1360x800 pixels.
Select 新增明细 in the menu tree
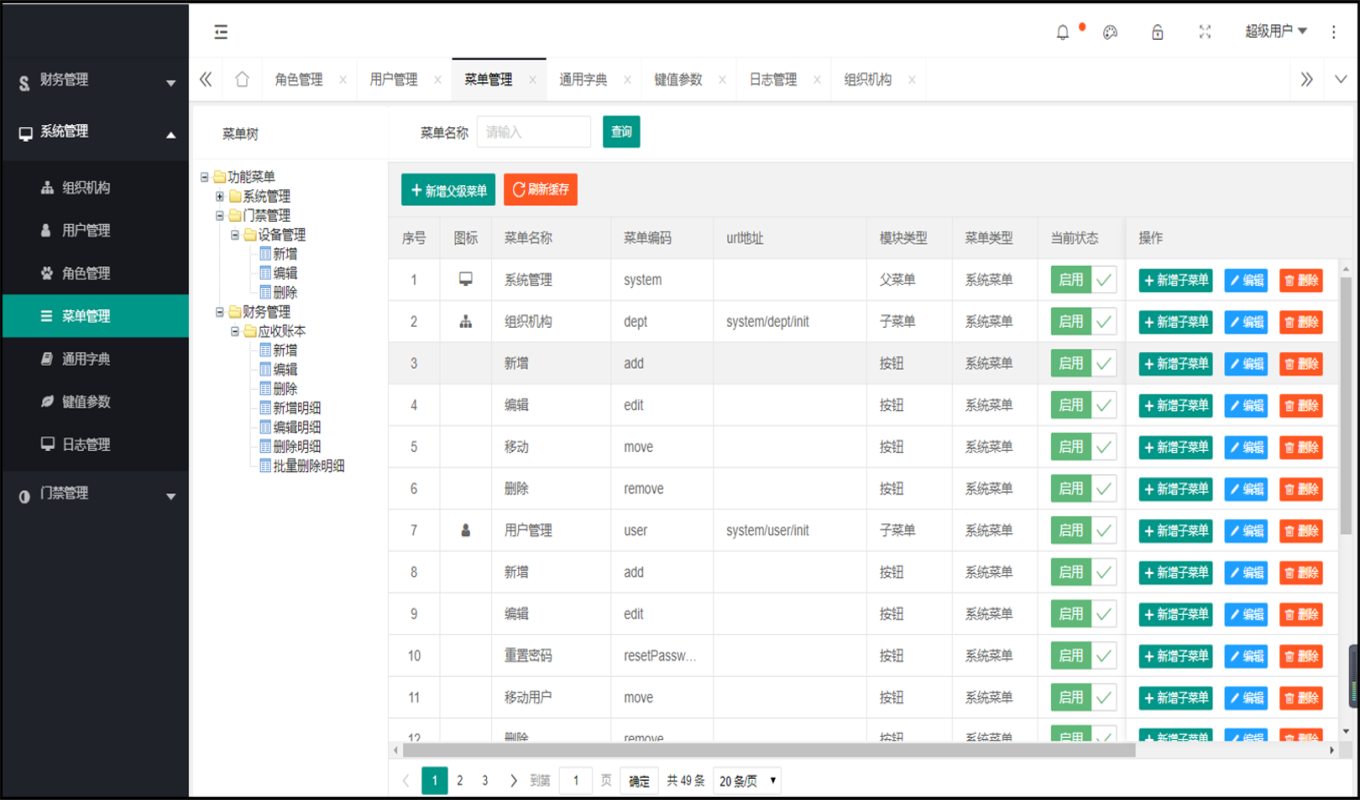click(x=297, y=408)
